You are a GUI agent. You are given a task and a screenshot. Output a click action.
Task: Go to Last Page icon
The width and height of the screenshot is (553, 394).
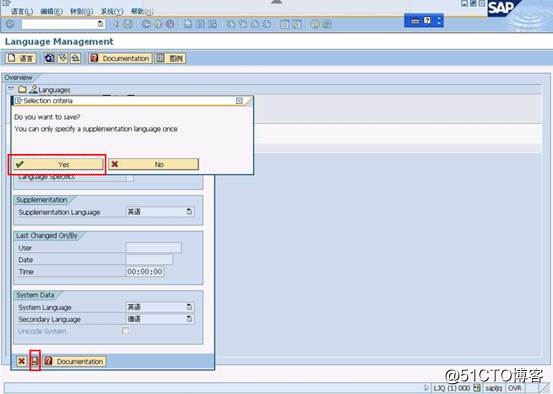click(x=267, y=24)
